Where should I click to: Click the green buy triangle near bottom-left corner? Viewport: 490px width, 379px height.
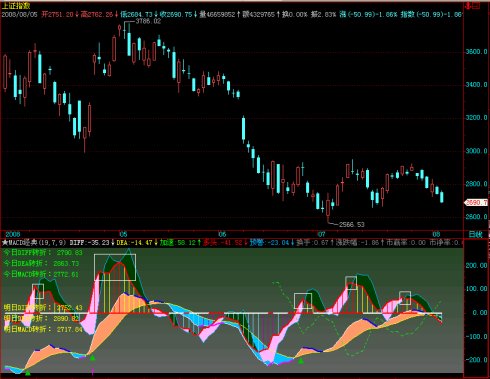pos(28,373)
